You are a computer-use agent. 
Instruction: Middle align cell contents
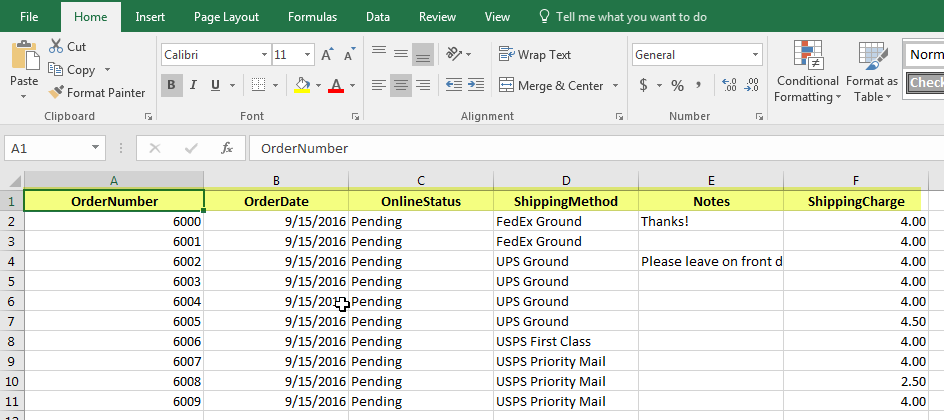401,55
